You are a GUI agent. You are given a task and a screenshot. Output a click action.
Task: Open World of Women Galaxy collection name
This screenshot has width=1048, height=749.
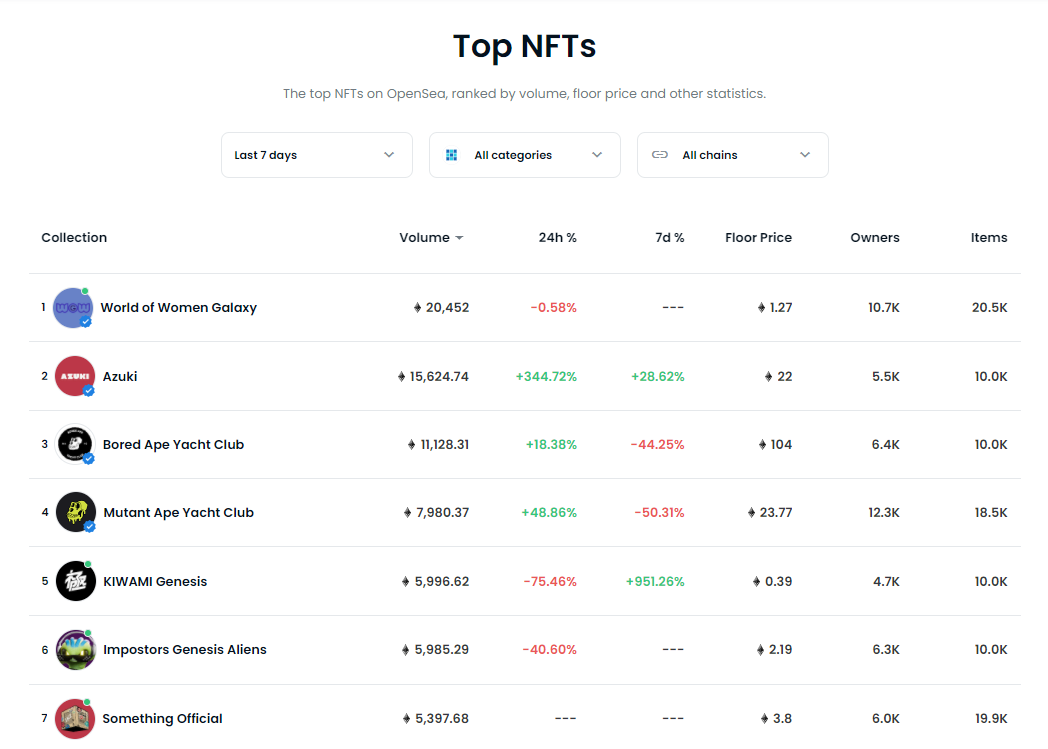(x=178, y=308)
